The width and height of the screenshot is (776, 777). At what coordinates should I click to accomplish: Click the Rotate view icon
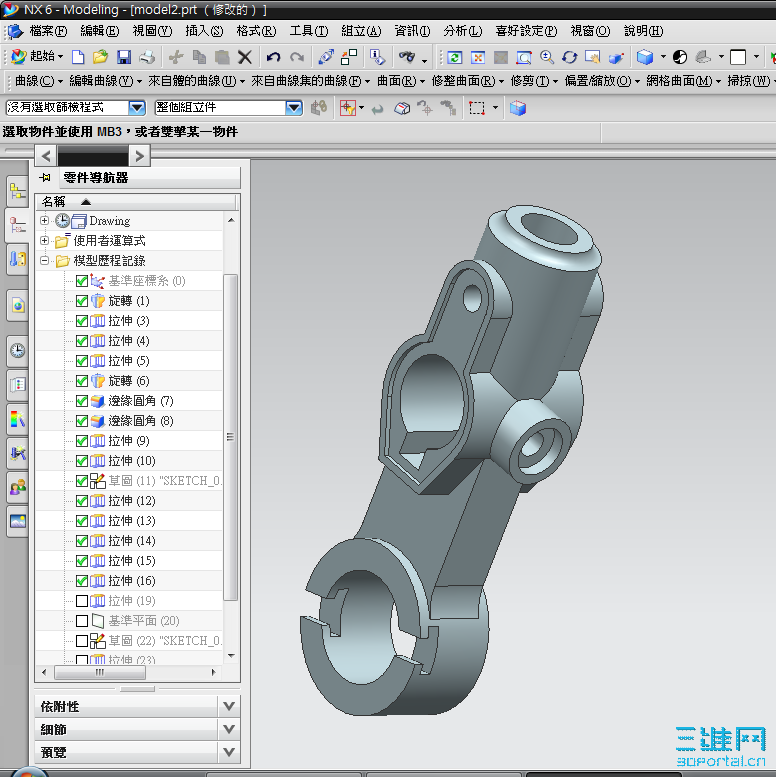click(x=569, y=57)
